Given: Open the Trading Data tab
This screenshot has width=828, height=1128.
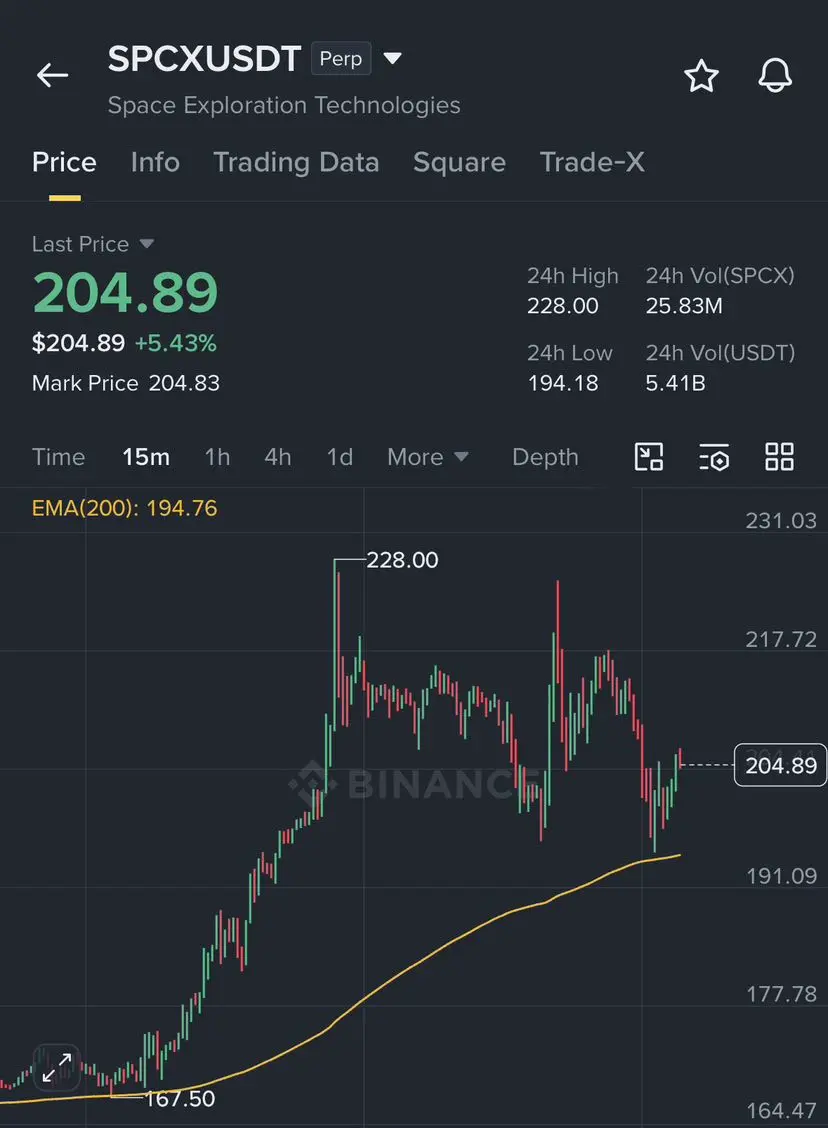Looking at the screenshot, I should coord(296,163).
